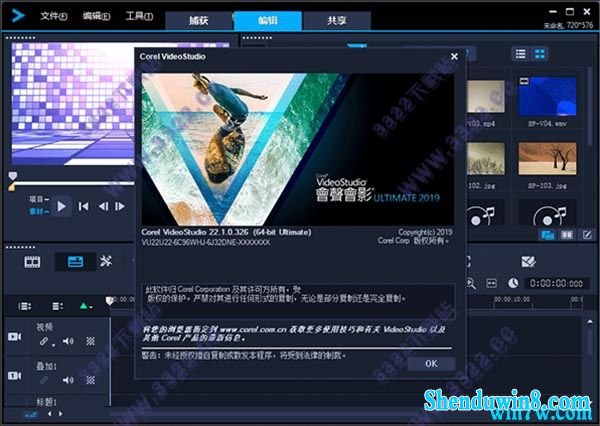This screenshot has height=426, width=600.
Task: Select the thumbnail labeled I02.jpg
Action: coord(486,158)
